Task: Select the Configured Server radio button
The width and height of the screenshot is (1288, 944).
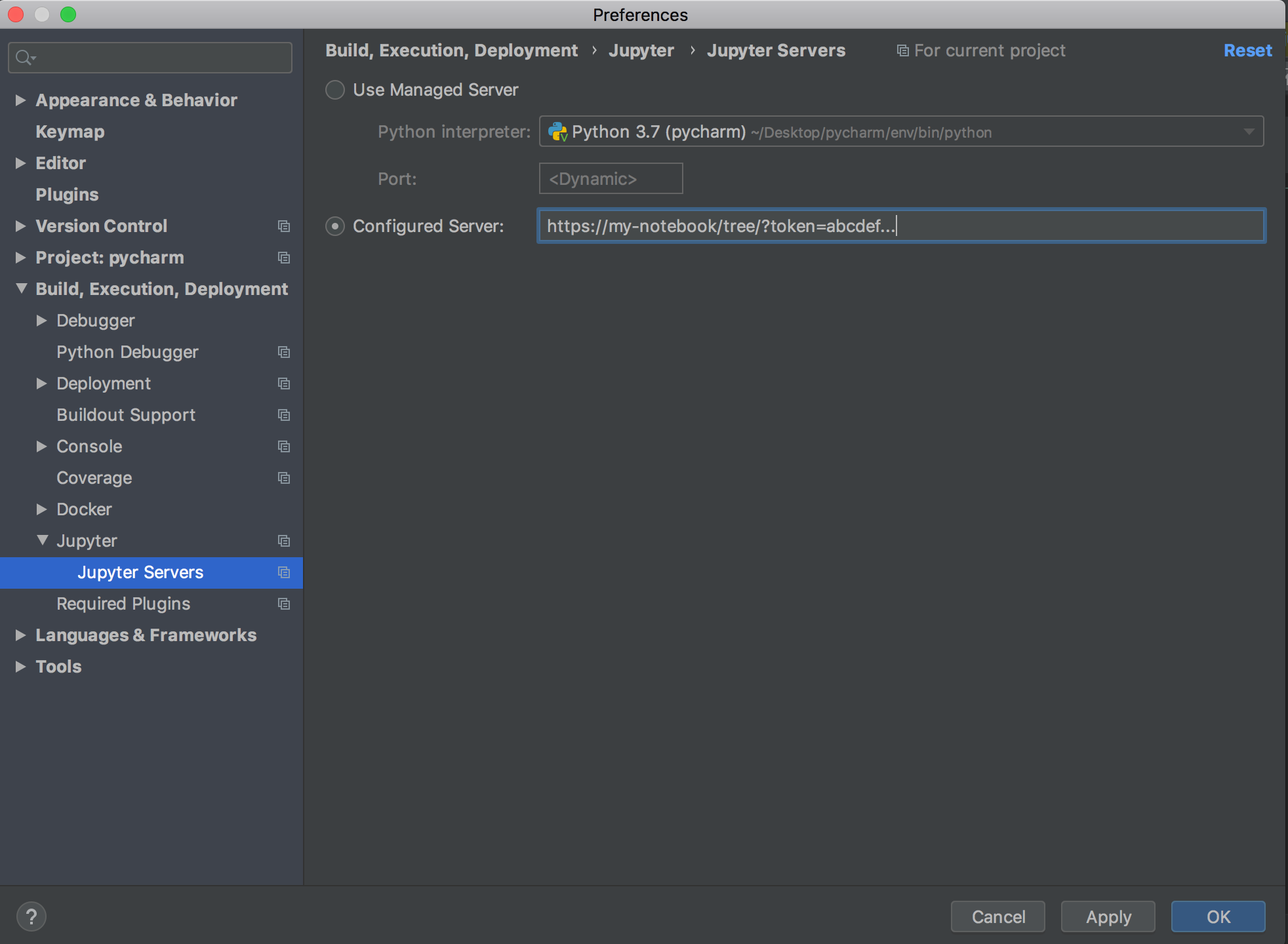Action: pyautogui.click(x=335, y=226)
